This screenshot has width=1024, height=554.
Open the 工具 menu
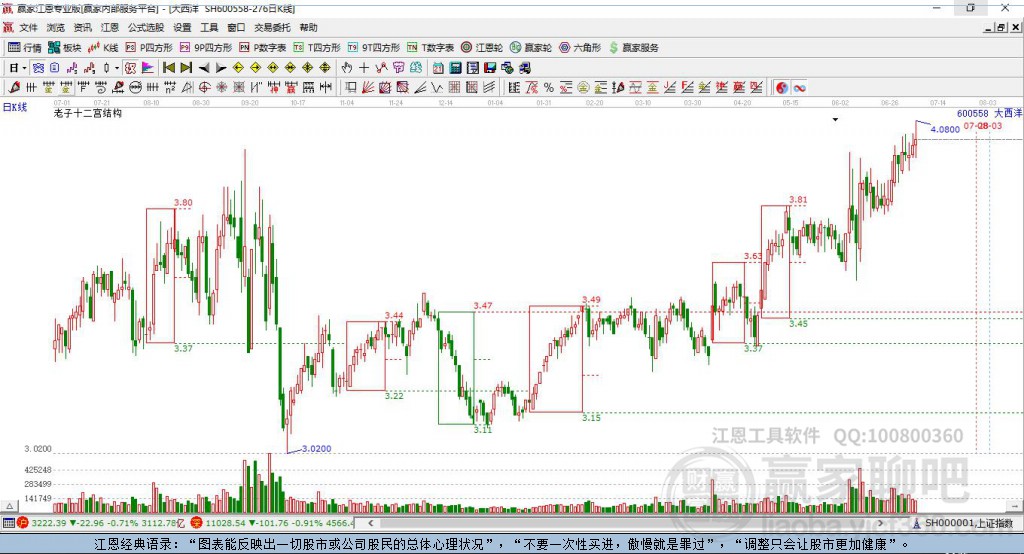pos(209,27)
